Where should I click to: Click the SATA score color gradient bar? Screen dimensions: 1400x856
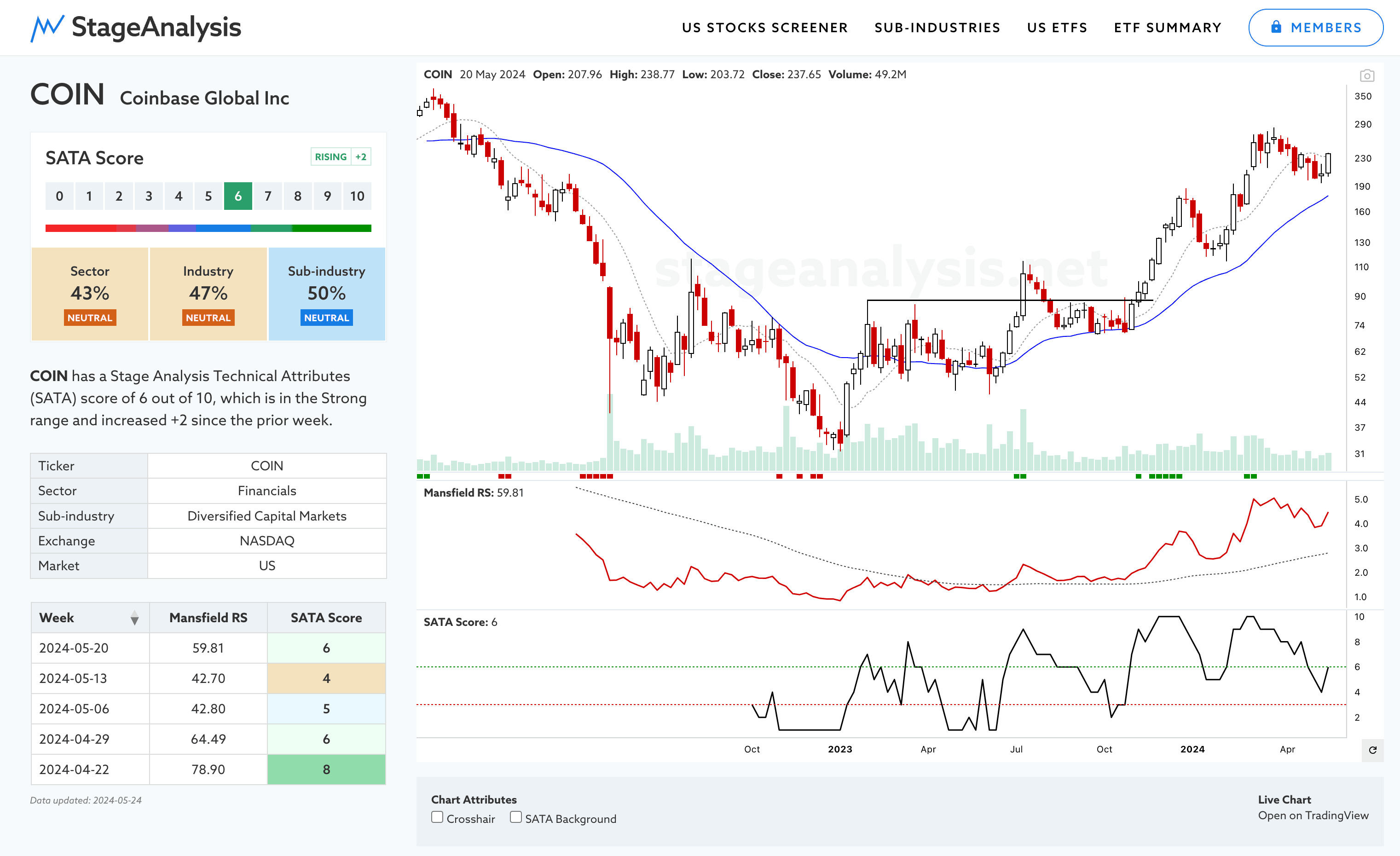pyautogui.click(x=208, y=228)
